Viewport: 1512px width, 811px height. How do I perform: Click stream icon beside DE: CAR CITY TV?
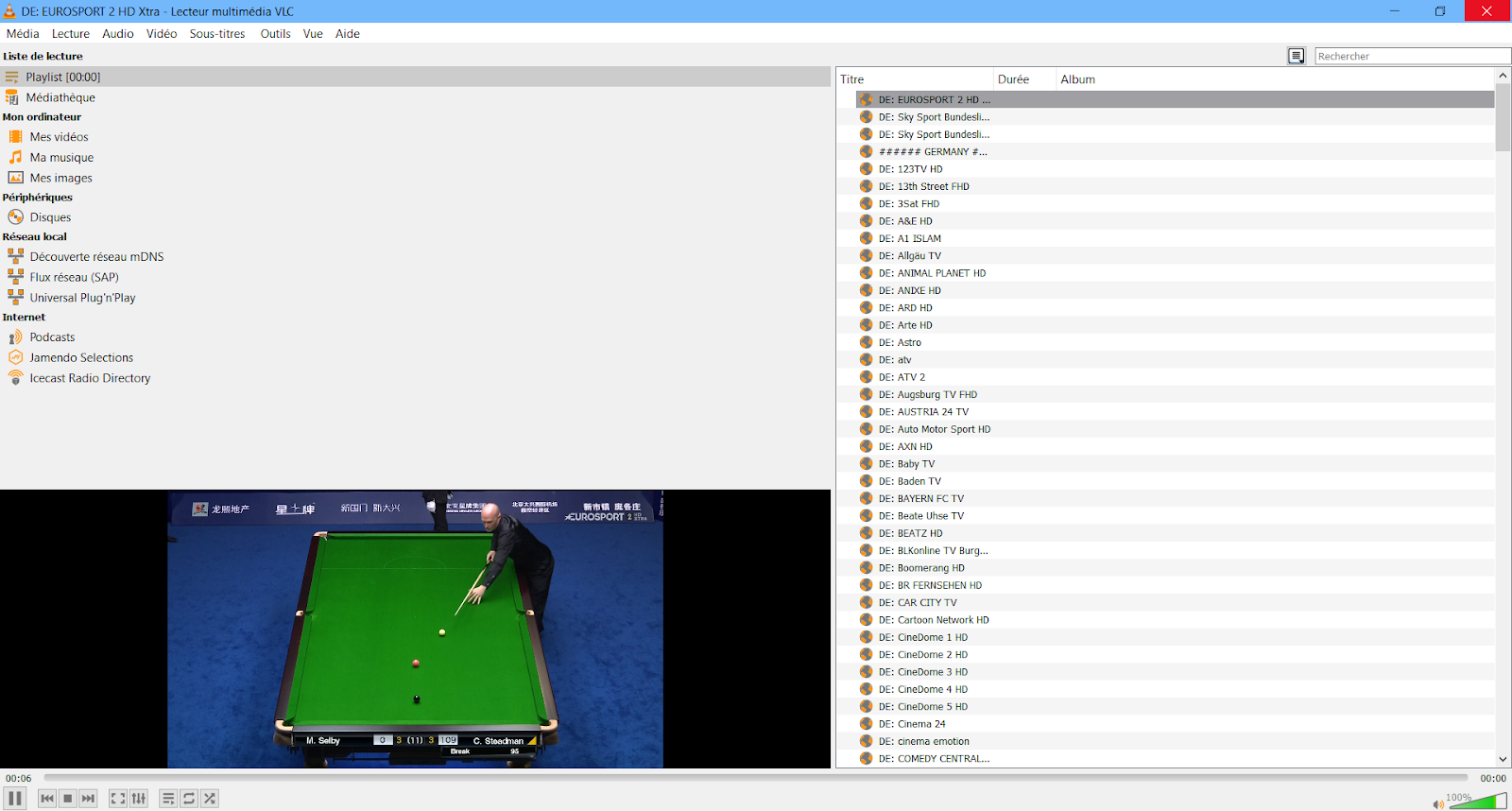point(866,602)
